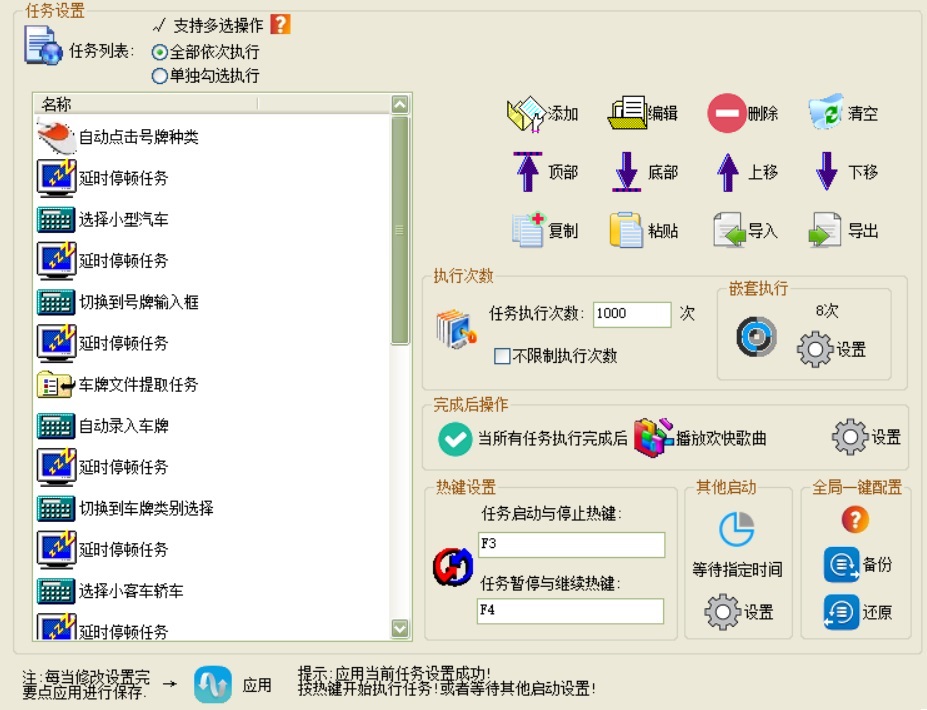Click the task list scroll up arrow
Image resolution: width=927 pixels, height=710 pixels.
(400, 104)
